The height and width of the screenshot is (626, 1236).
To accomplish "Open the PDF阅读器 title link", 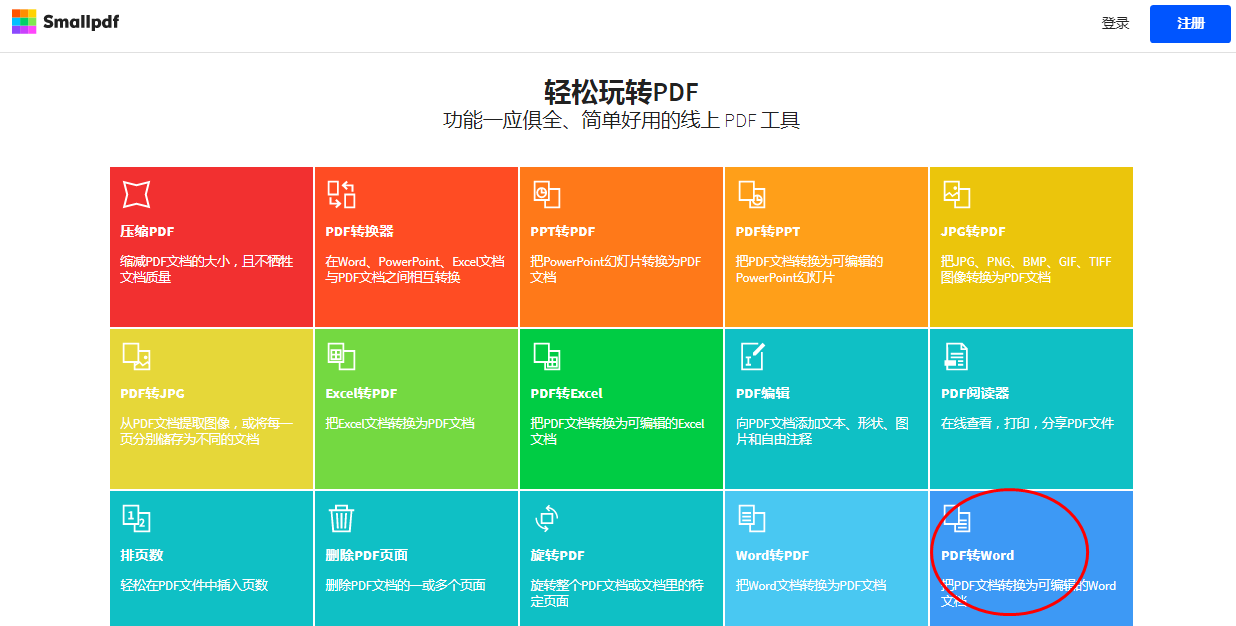I will [x=975, y=394].
